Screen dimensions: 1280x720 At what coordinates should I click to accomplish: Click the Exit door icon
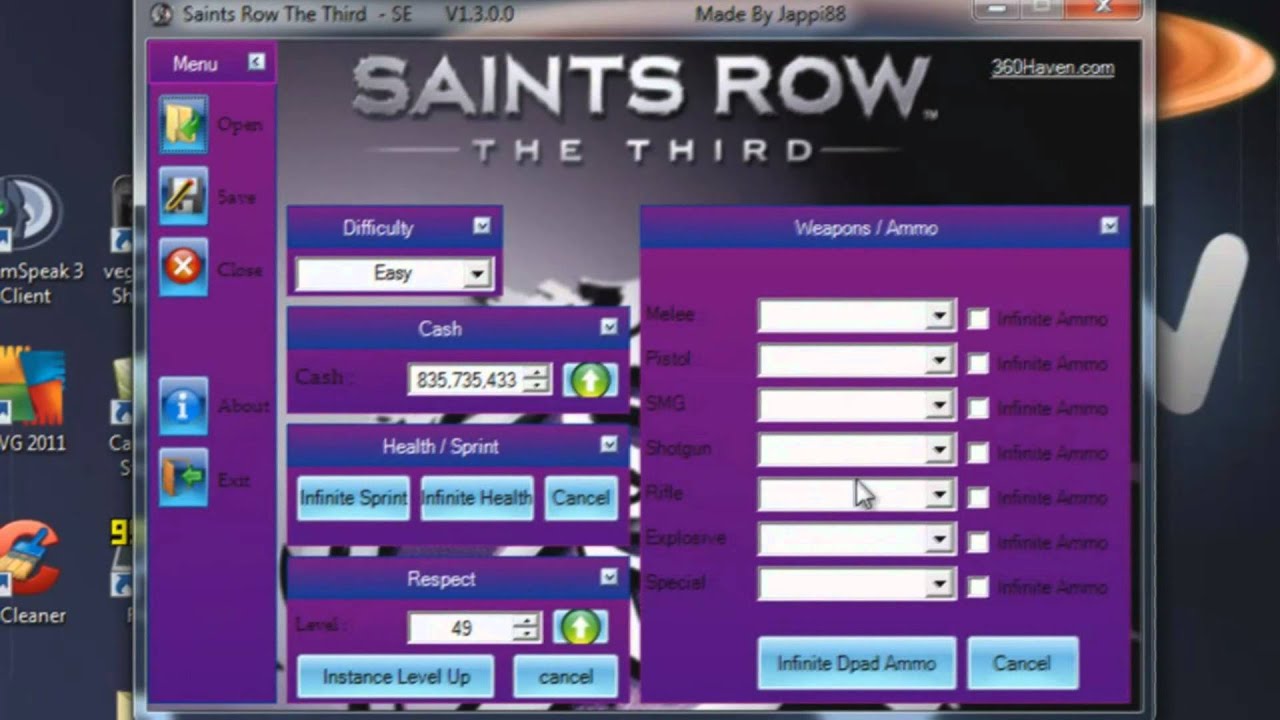[x=183, y=478]
